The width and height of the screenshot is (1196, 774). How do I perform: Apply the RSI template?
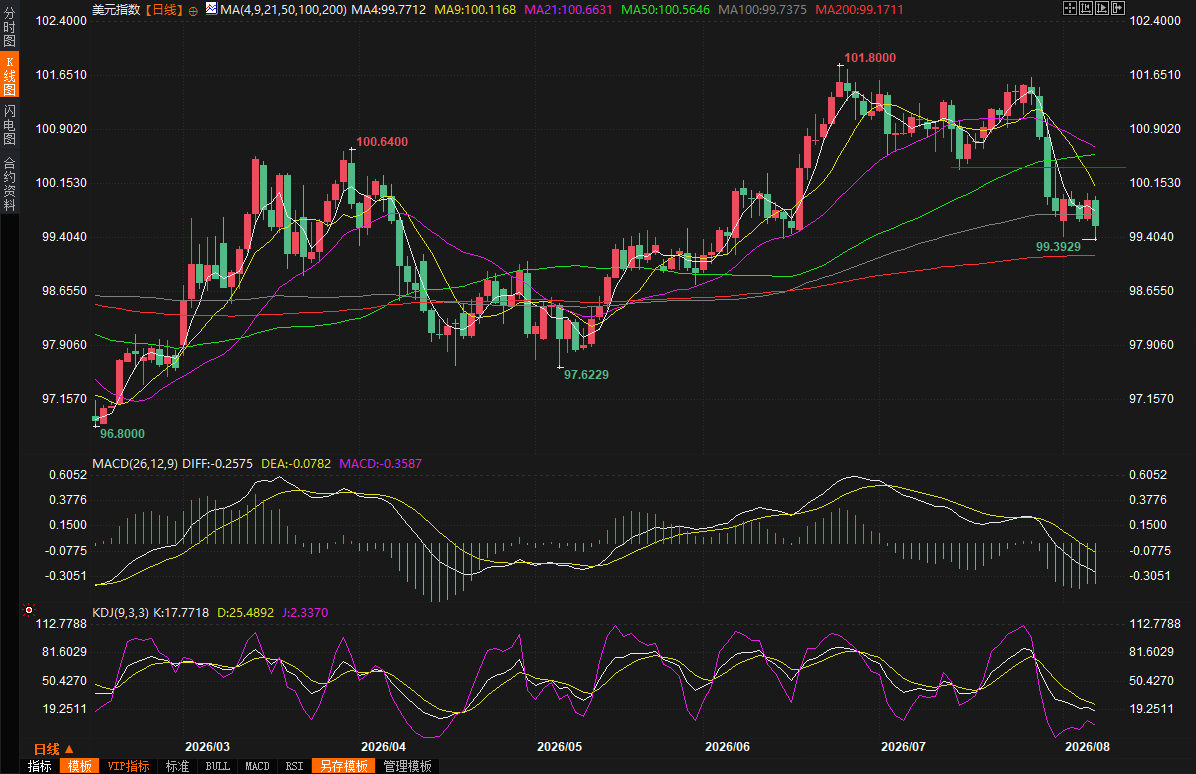[294, 766]
